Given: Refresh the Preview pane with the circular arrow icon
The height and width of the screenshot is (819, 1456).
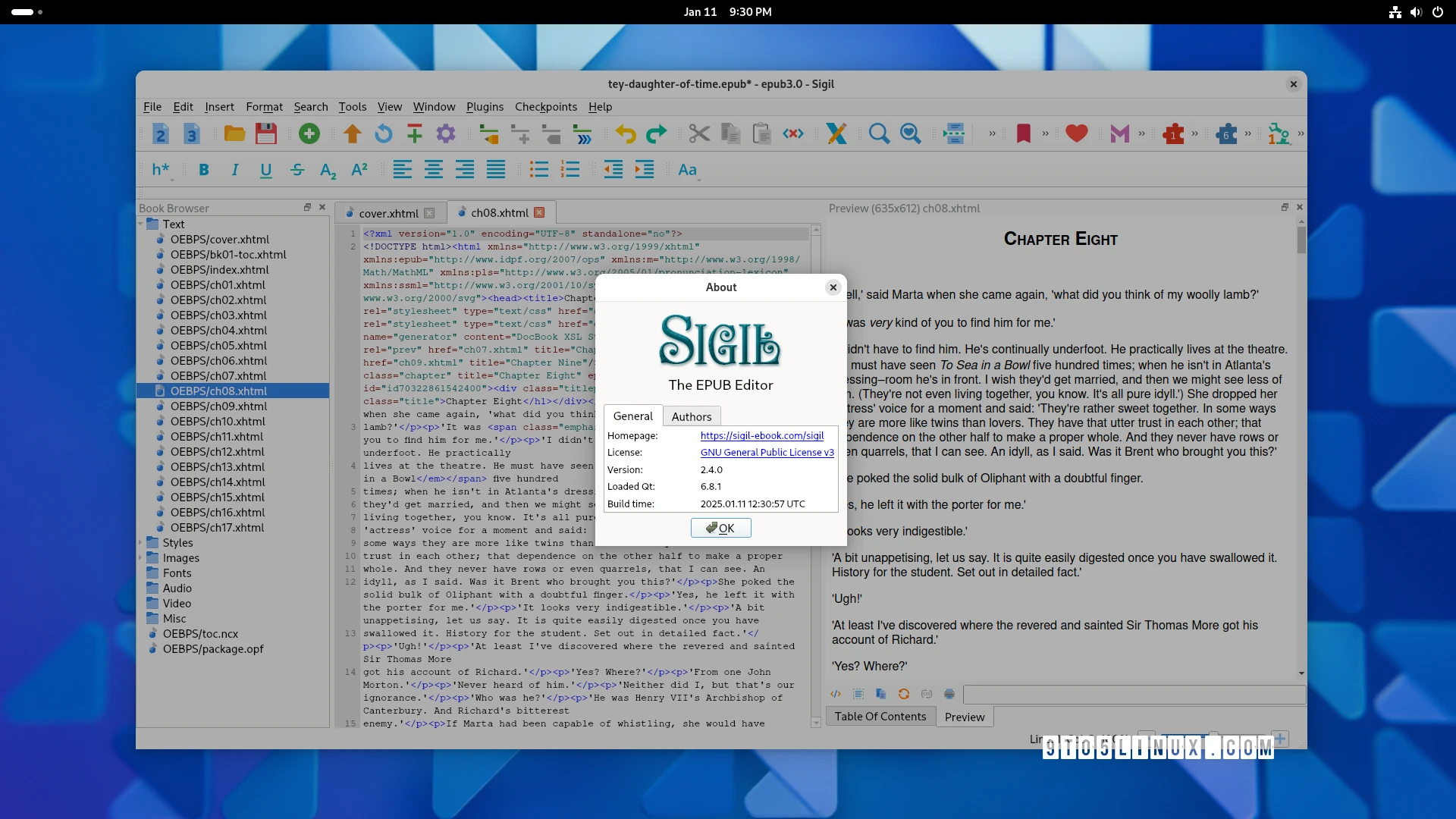Looking at the screenshot, I should coord(903,694).
